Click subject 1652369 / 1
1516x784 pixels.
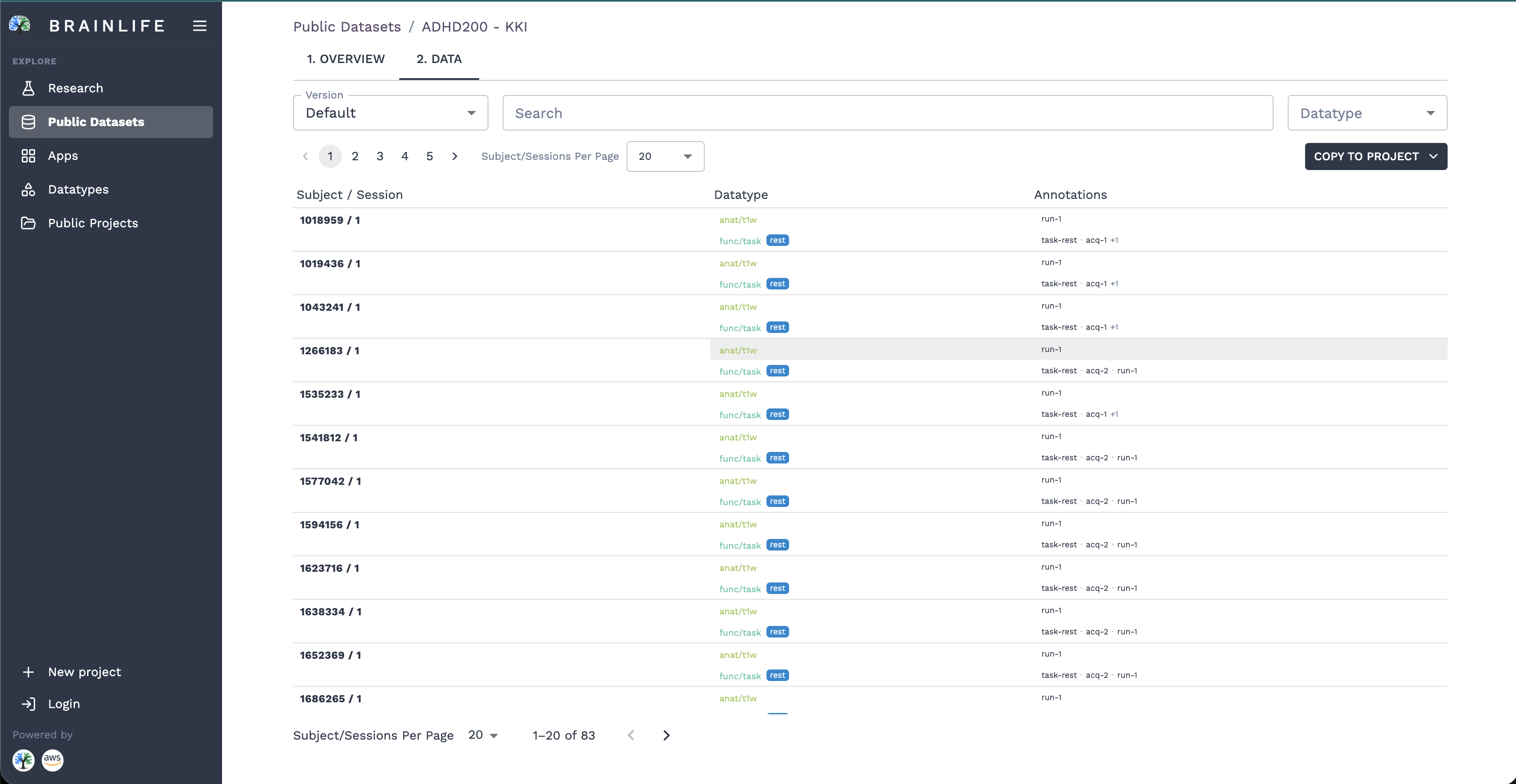point(330,656)
